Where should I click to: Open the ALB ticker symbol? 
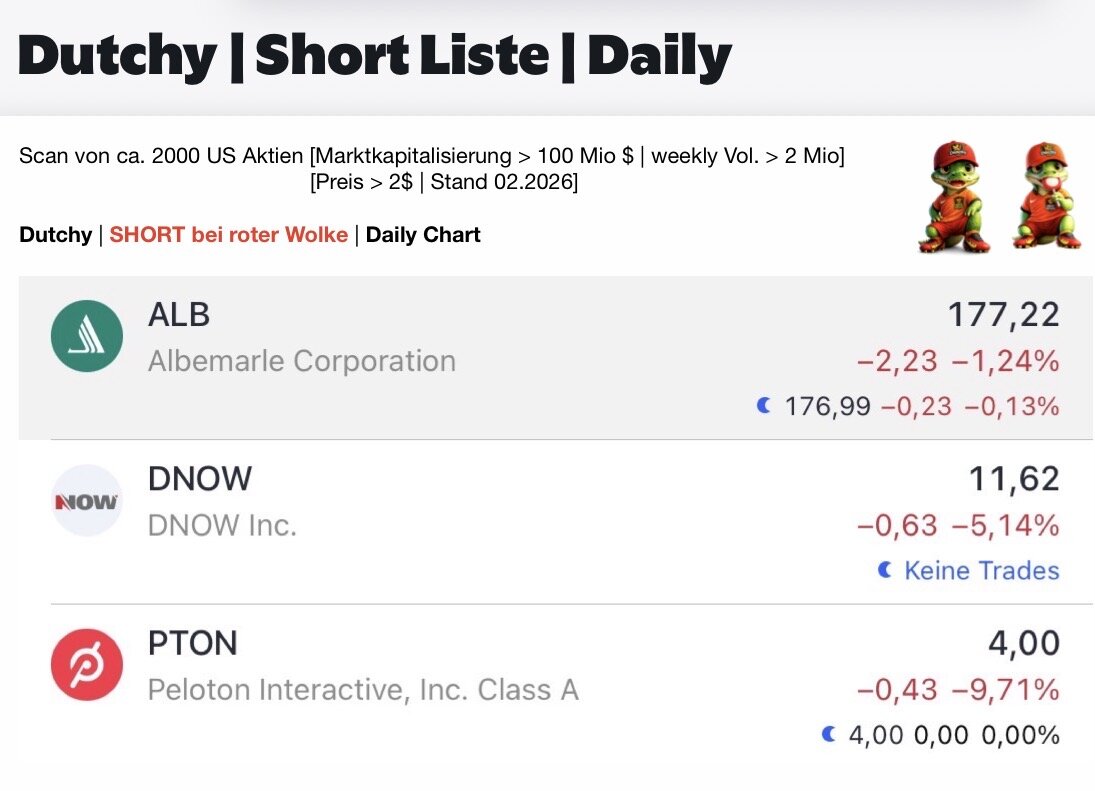tap(179, 314)
